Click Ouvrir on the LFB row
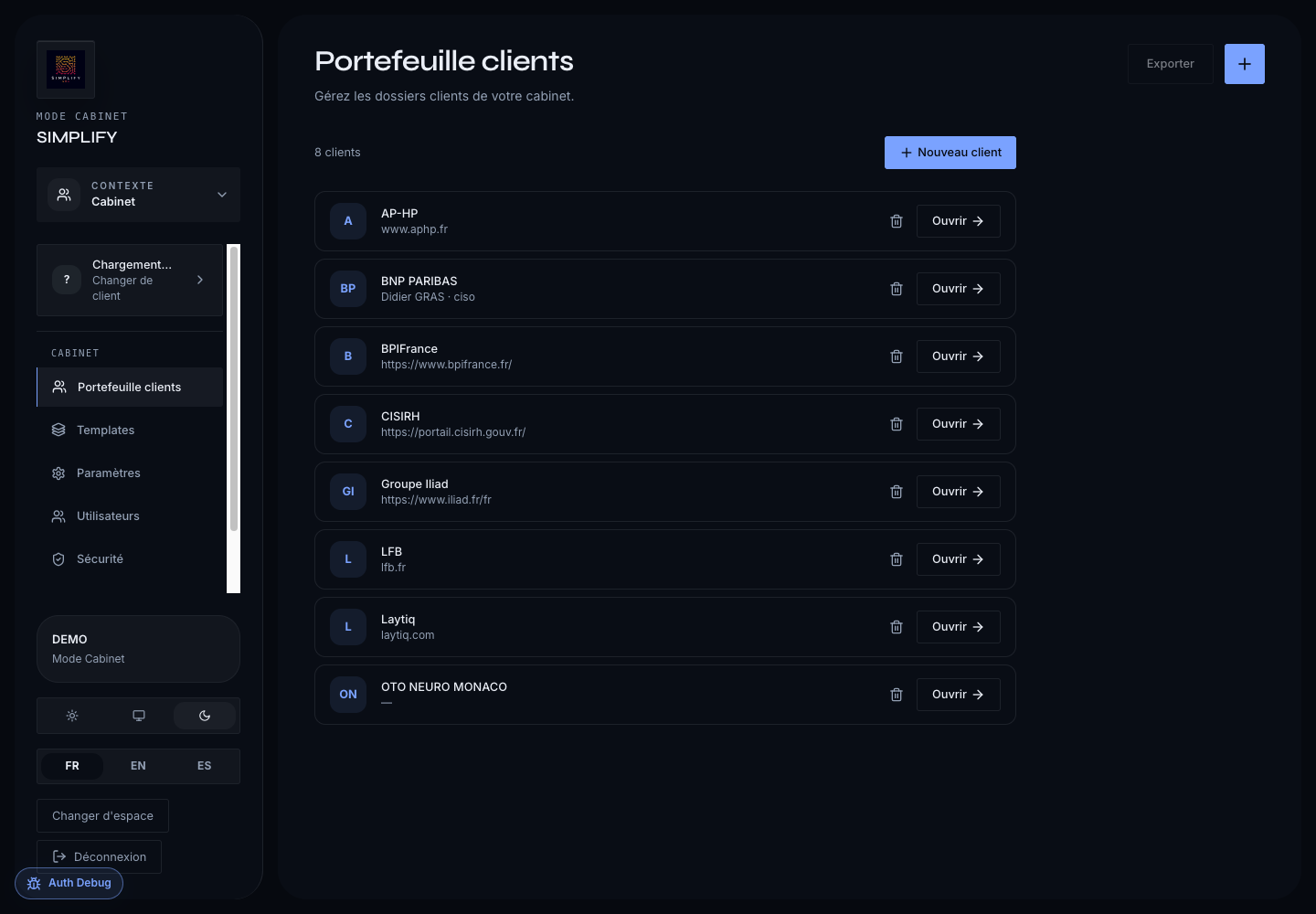This screenshot has width=1316, height=914. pos(959,559)
